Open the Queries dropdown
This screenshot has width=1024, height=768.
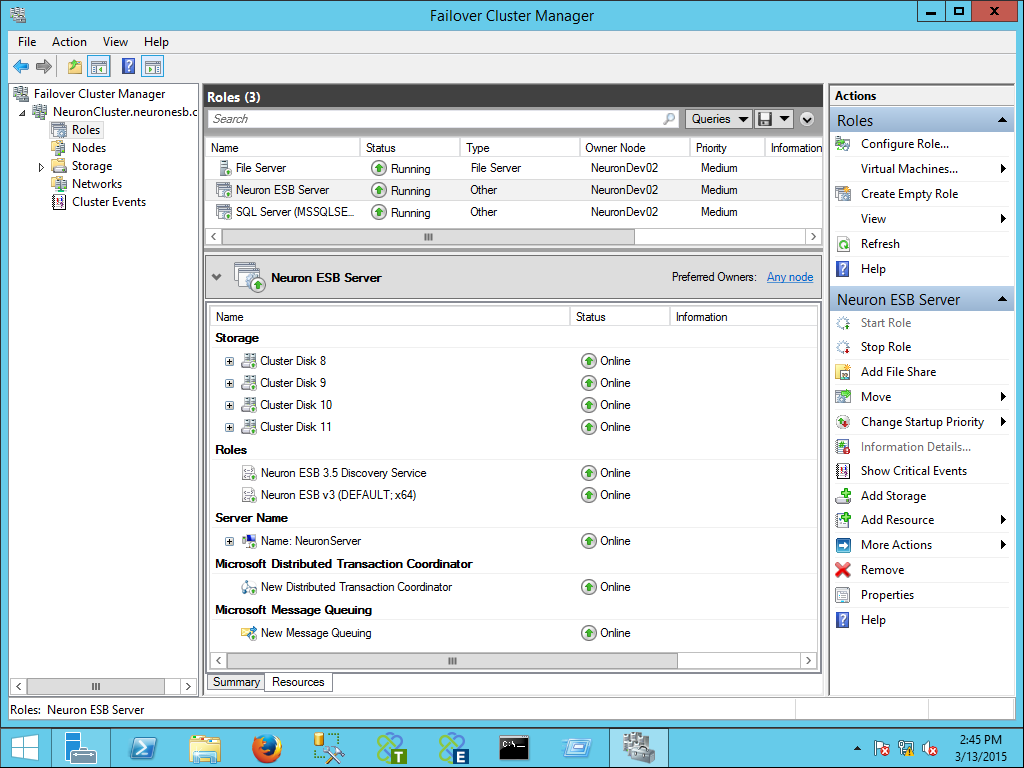click(x=718, y=119)
